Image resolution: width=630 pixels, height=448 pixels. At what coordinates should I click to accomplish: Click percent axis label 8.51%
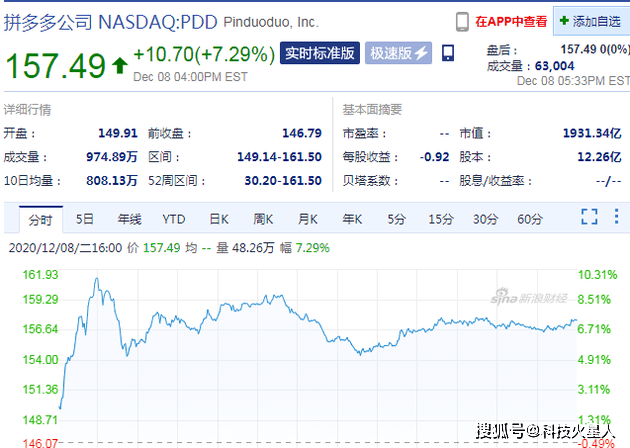pos(594,299)
